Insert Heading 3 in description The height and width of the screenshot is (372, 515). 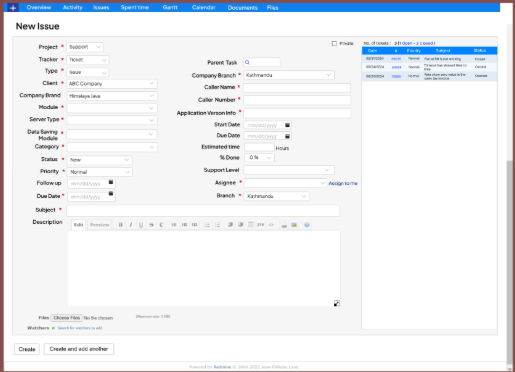click(x=194, y=225)
